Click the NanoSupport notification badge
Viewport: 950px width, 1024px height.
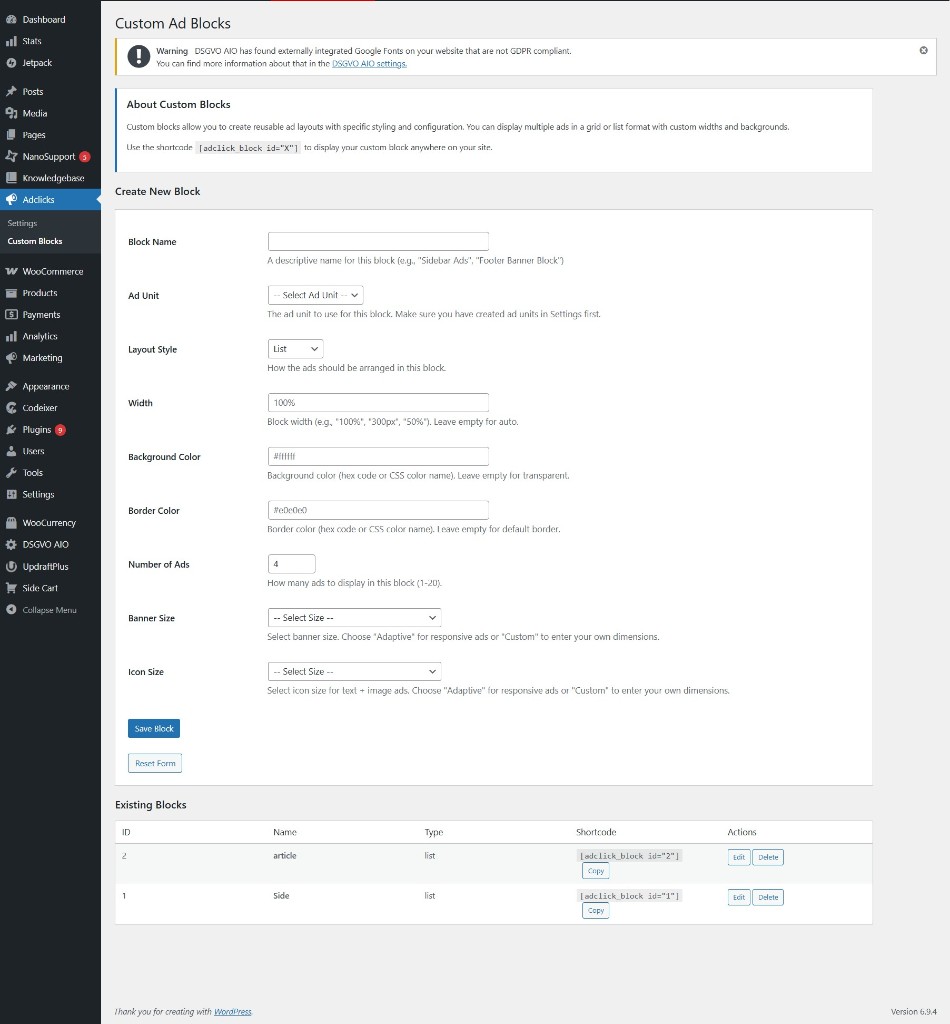pos(84,157)
